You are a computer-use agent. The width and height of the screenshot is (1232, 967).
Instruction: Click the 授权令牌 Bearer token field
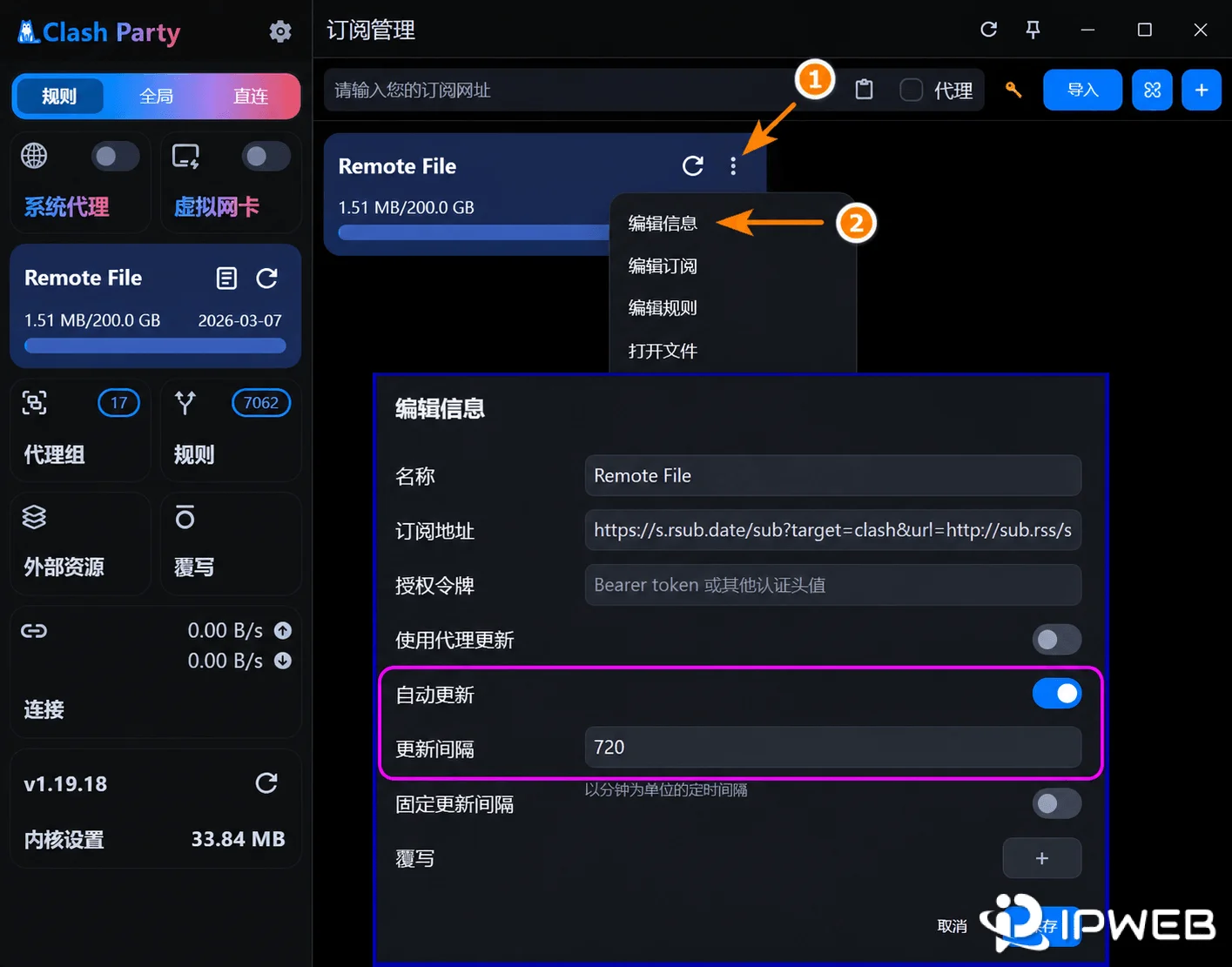[833, 585]
